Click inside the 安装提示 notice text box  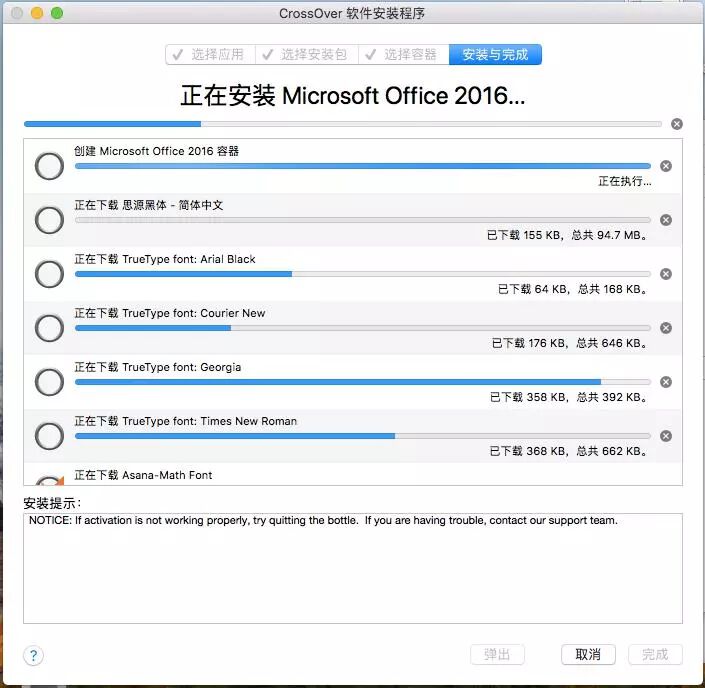point(353,568)
